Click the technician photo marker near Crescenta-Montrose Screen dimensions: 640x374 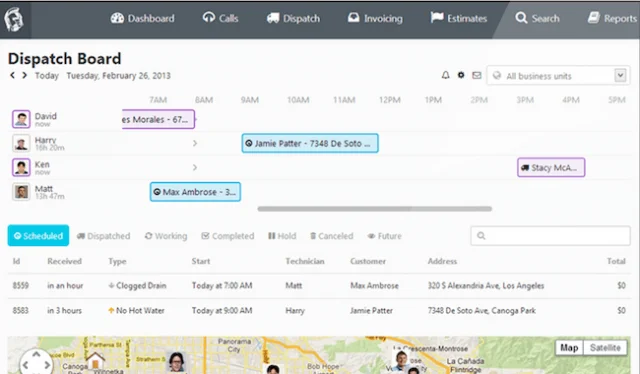(401, 360)
